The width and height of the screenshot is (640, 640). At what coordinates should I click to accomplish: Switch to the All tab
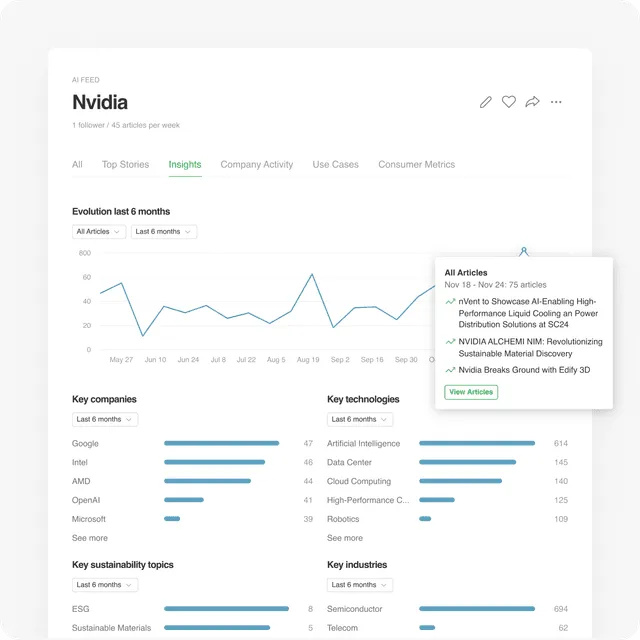click(x=77, y=164)
